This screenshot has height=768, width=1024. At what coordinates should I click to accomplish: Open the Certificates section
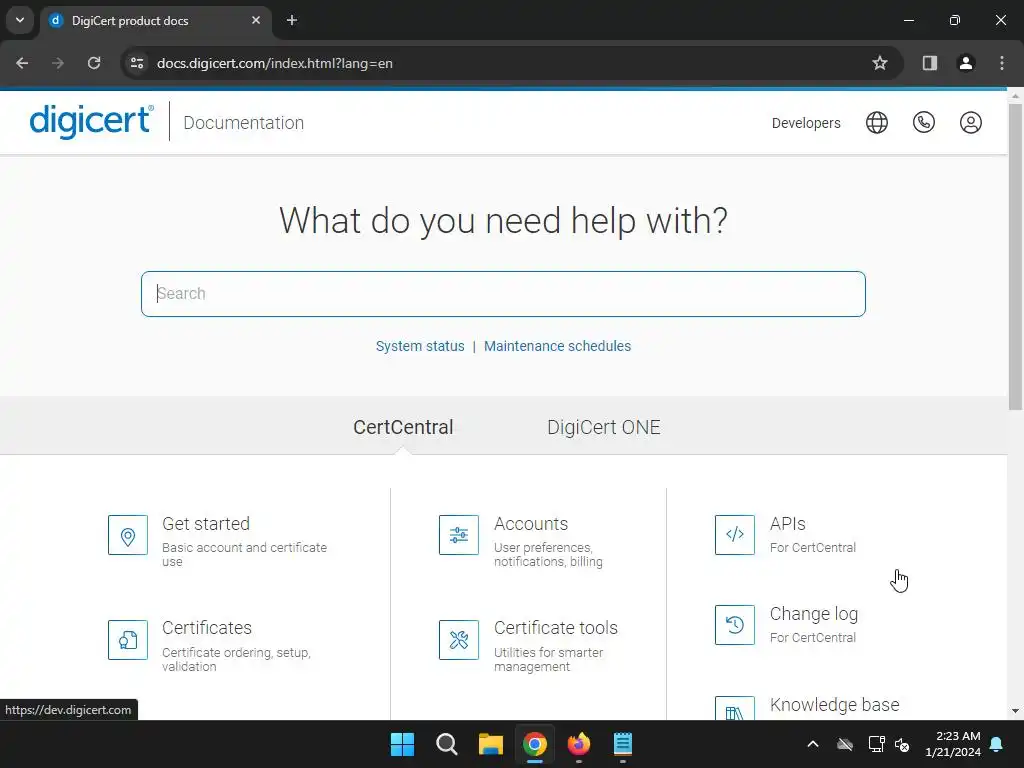206,628
